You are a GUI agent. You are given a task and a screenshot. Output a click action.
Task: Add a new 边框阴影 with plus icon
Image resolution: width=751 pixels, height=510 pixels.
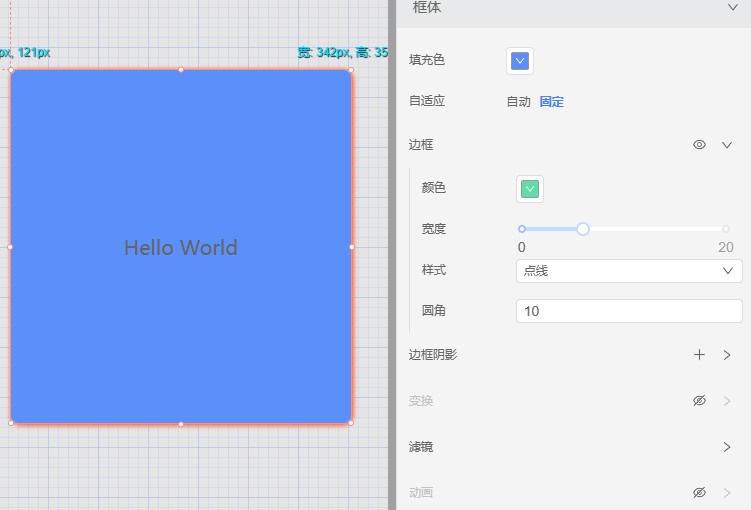(699, 355)
